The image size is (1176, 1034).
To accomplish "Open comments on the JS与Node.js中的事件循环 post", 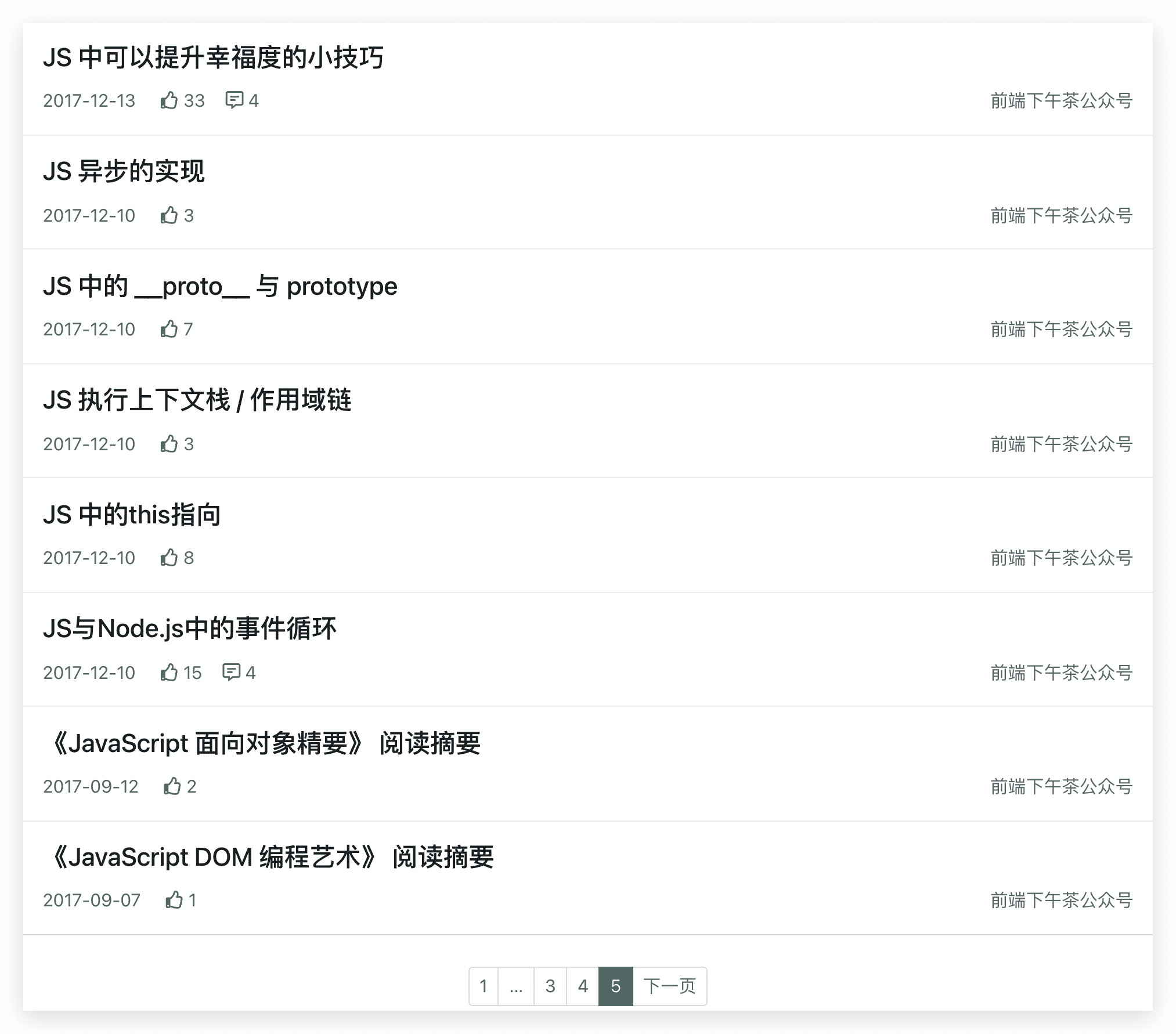I will point(231,673).
